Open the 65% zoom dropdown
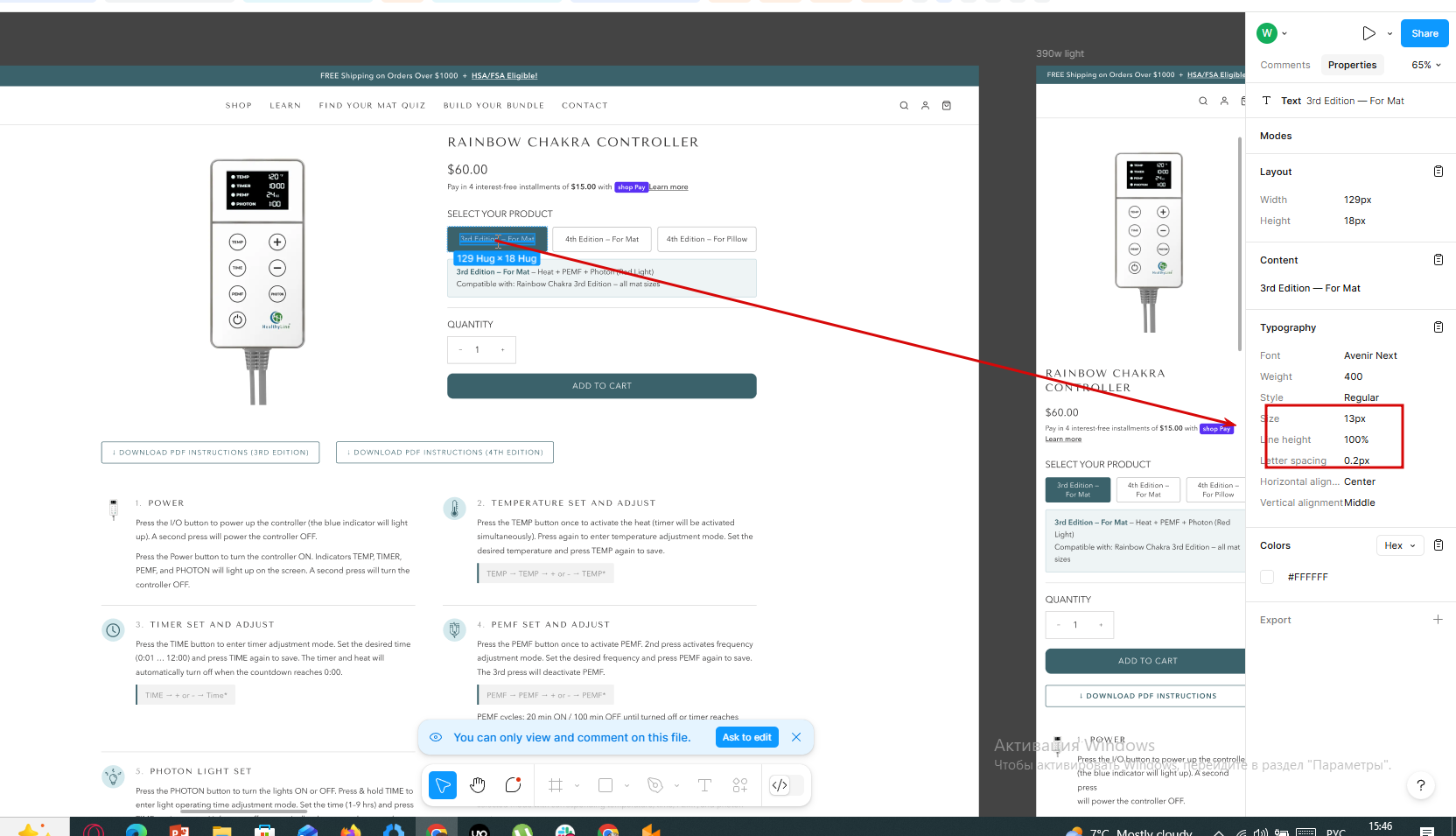This screenshot has width=1456, height=836. tap(1426, 65)
